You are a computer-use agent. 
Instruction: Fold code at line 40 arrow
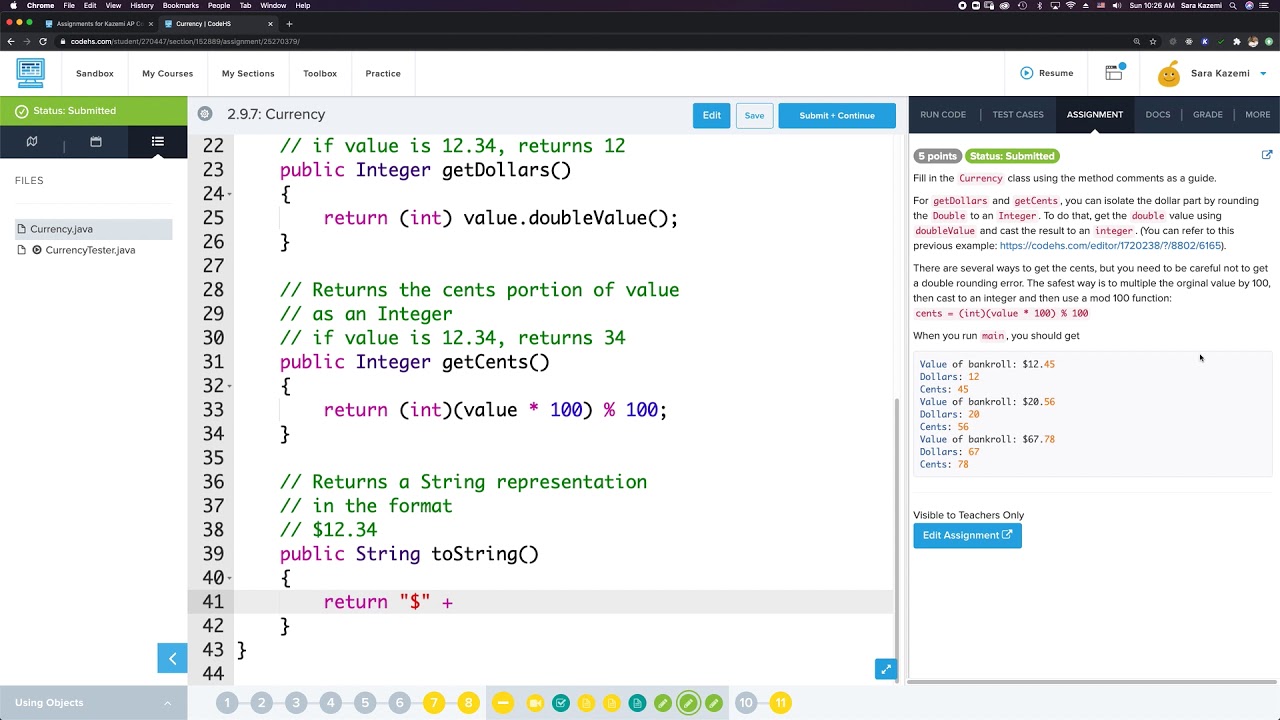(230, 578)
